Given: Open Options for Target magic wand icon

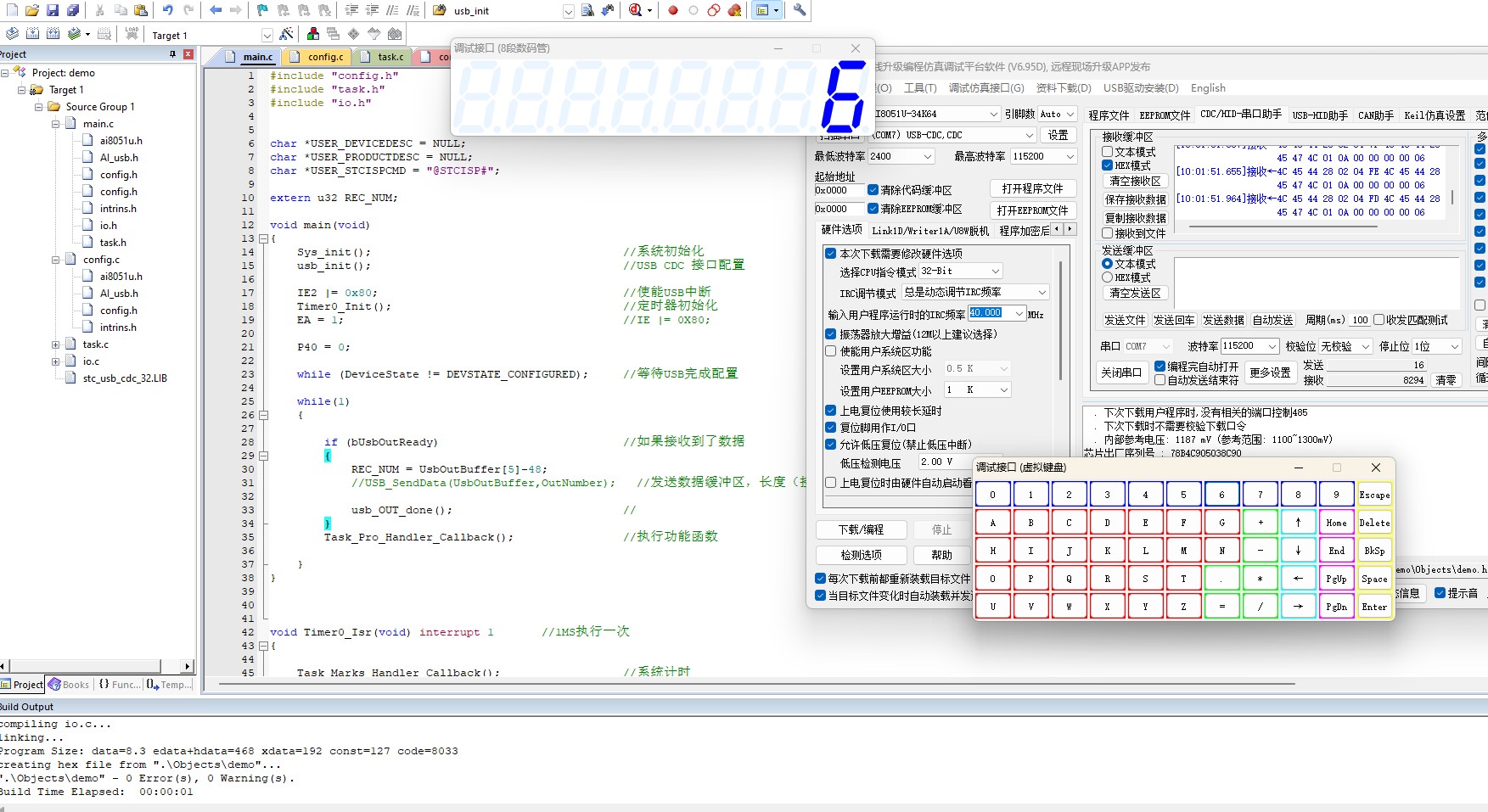Looking at the screenshot, I should pyautogui.click(x=287, y=34).
